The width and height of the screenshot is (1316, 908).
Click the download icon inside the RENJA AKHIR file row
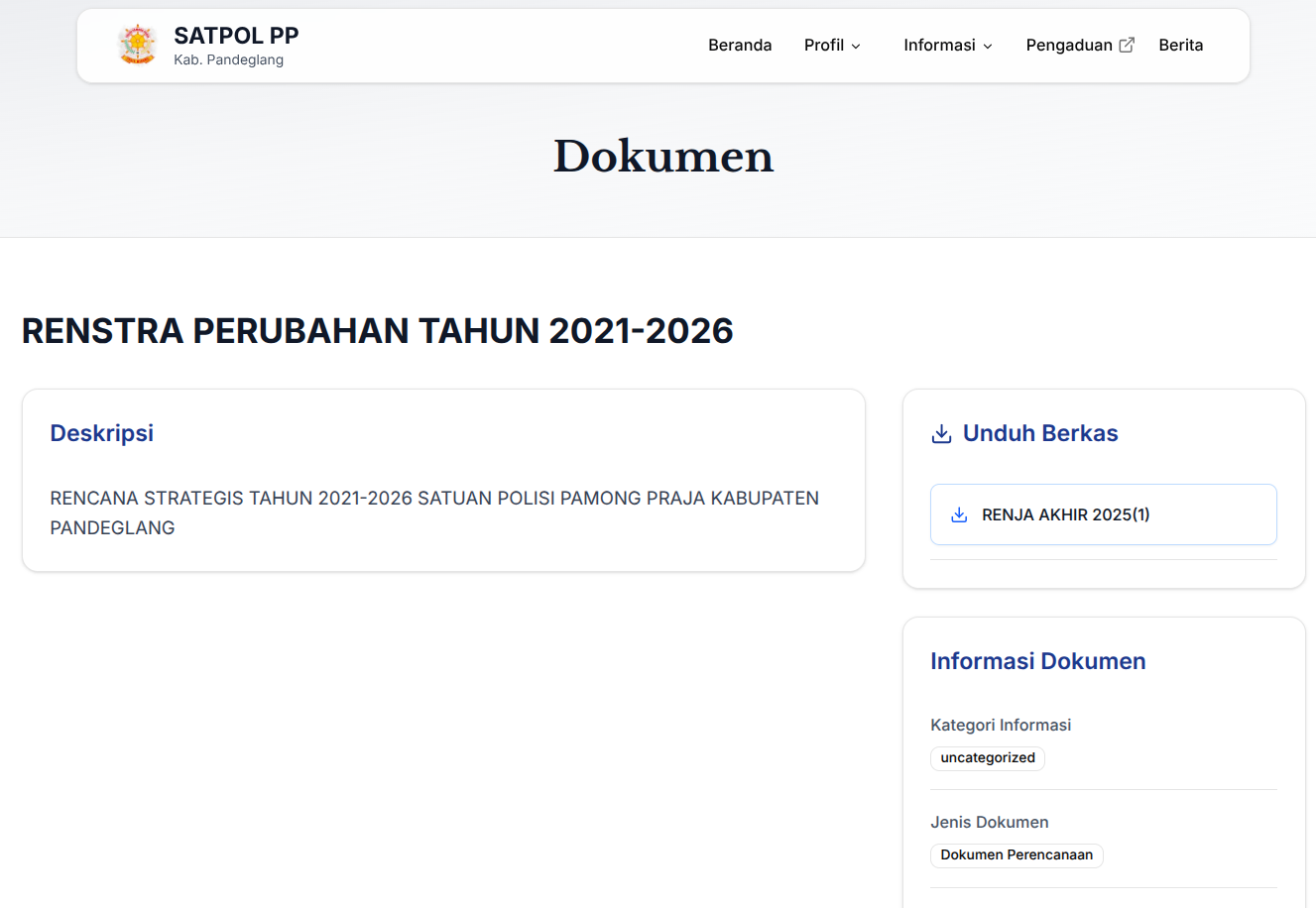pos(959,515)
